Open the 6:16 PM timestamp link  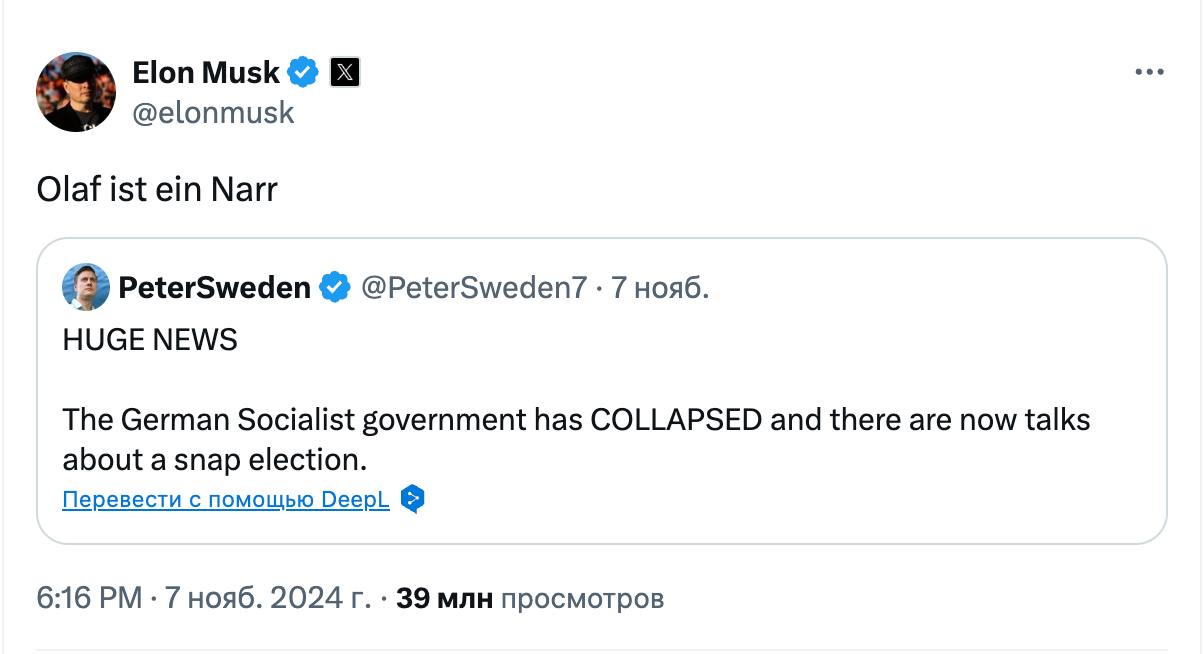pos(89,599)
